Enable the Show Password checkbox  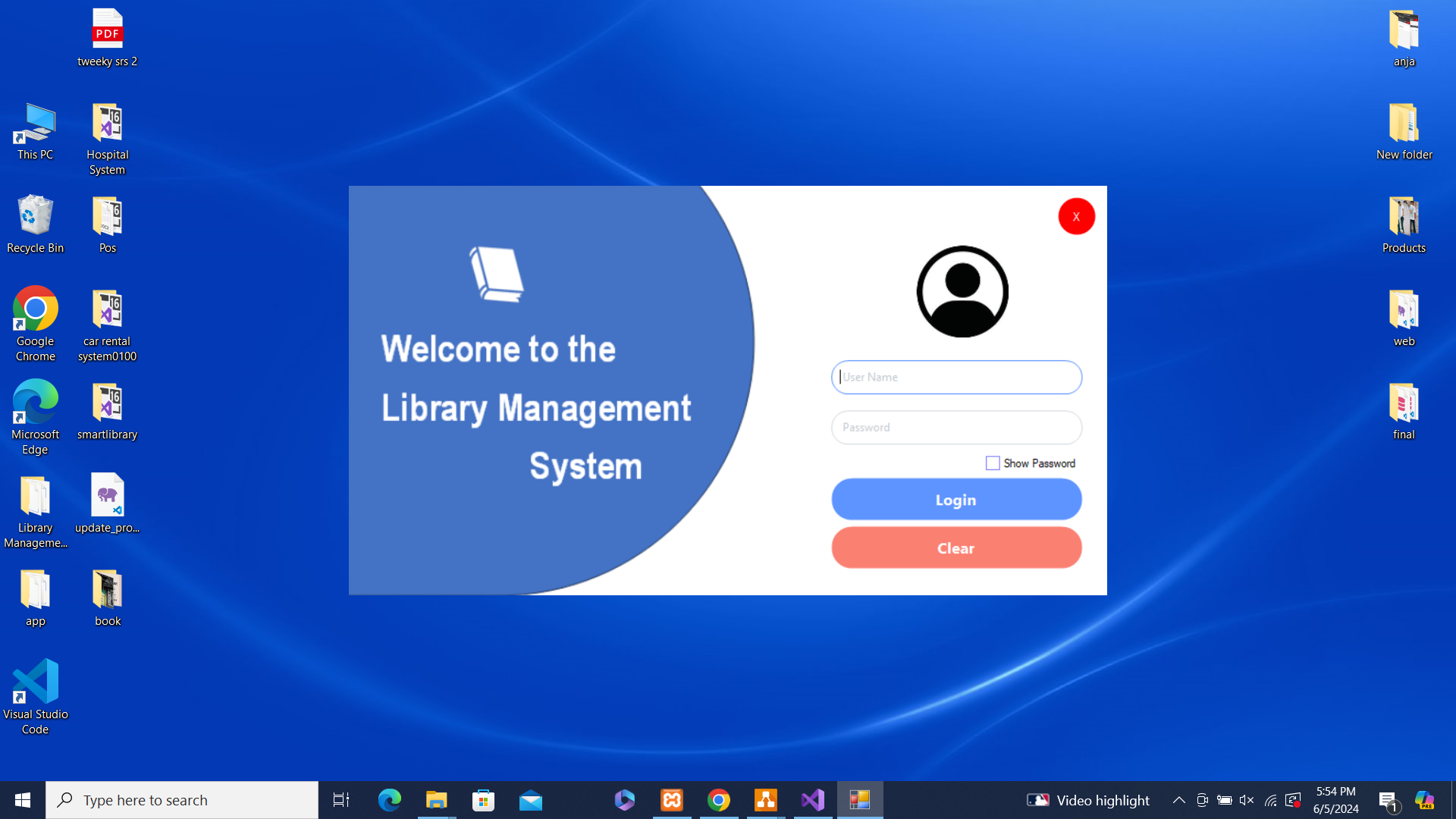pyautogui.click(x=993, y=463)
